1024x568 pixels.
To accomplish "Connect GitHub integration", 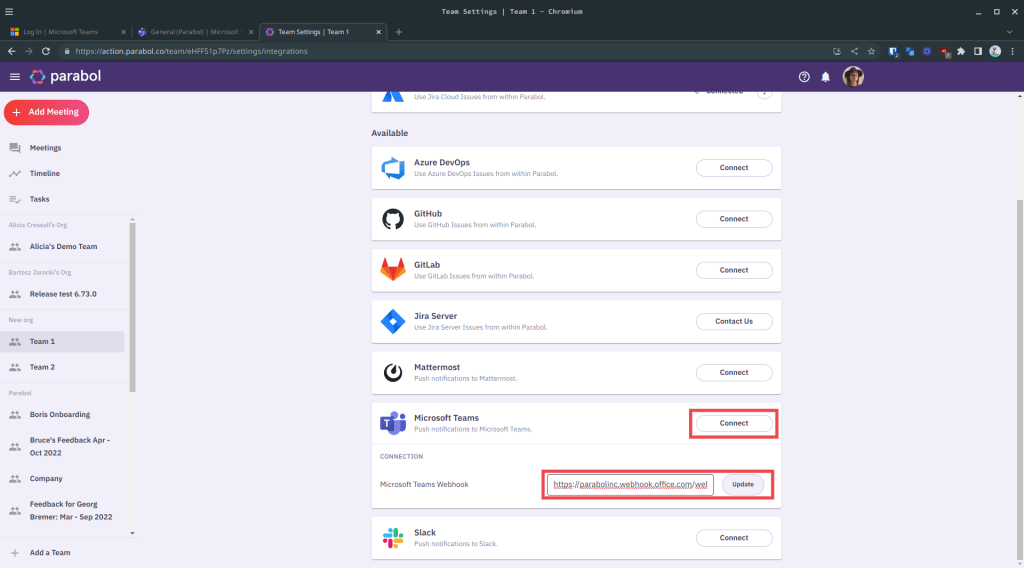I will click(734, 219).
